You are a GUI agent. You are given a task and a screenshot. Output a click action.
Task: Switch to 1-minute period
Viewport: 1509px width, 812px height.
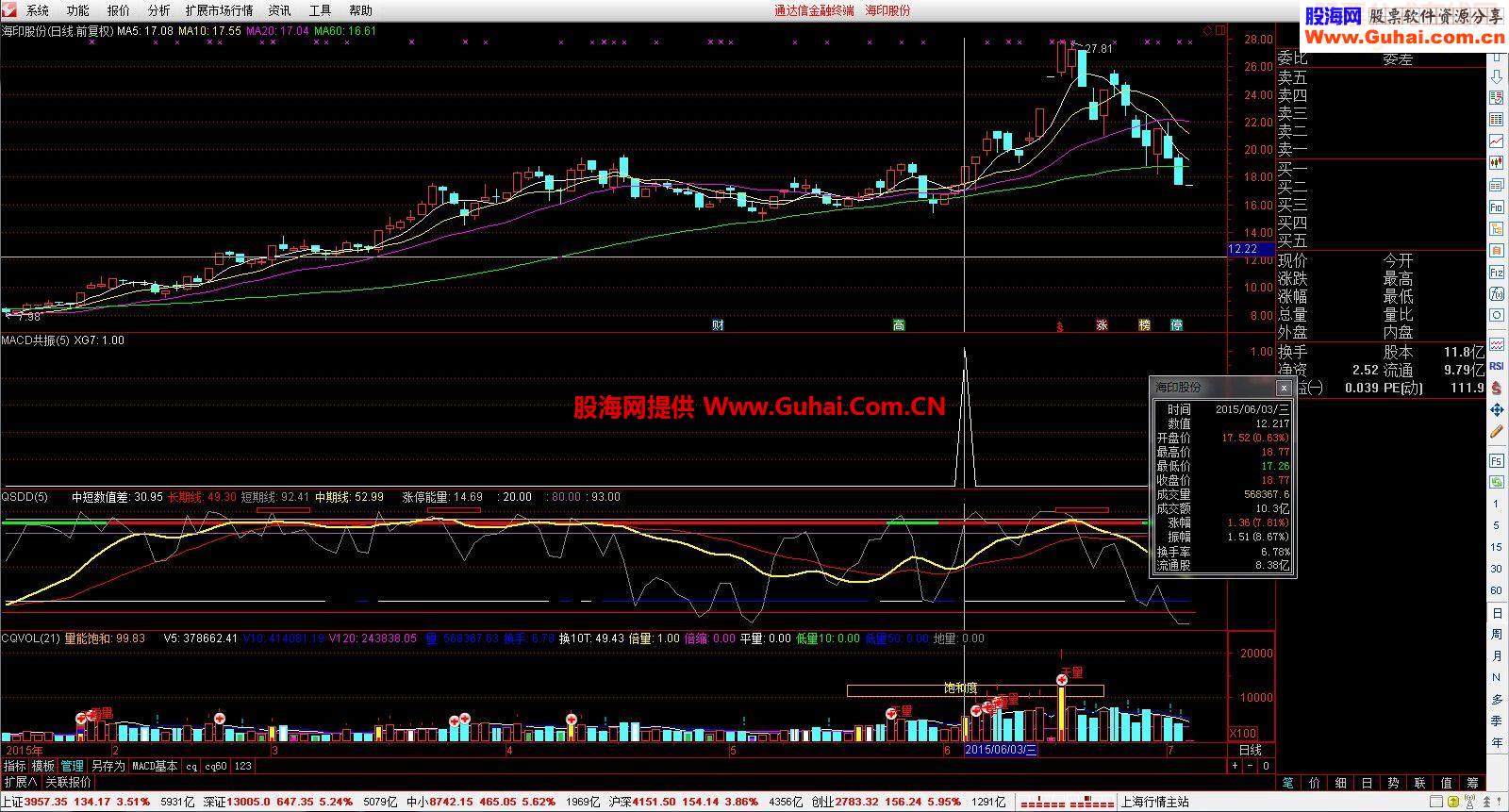pyautogui.click(x=1497, y=504)
